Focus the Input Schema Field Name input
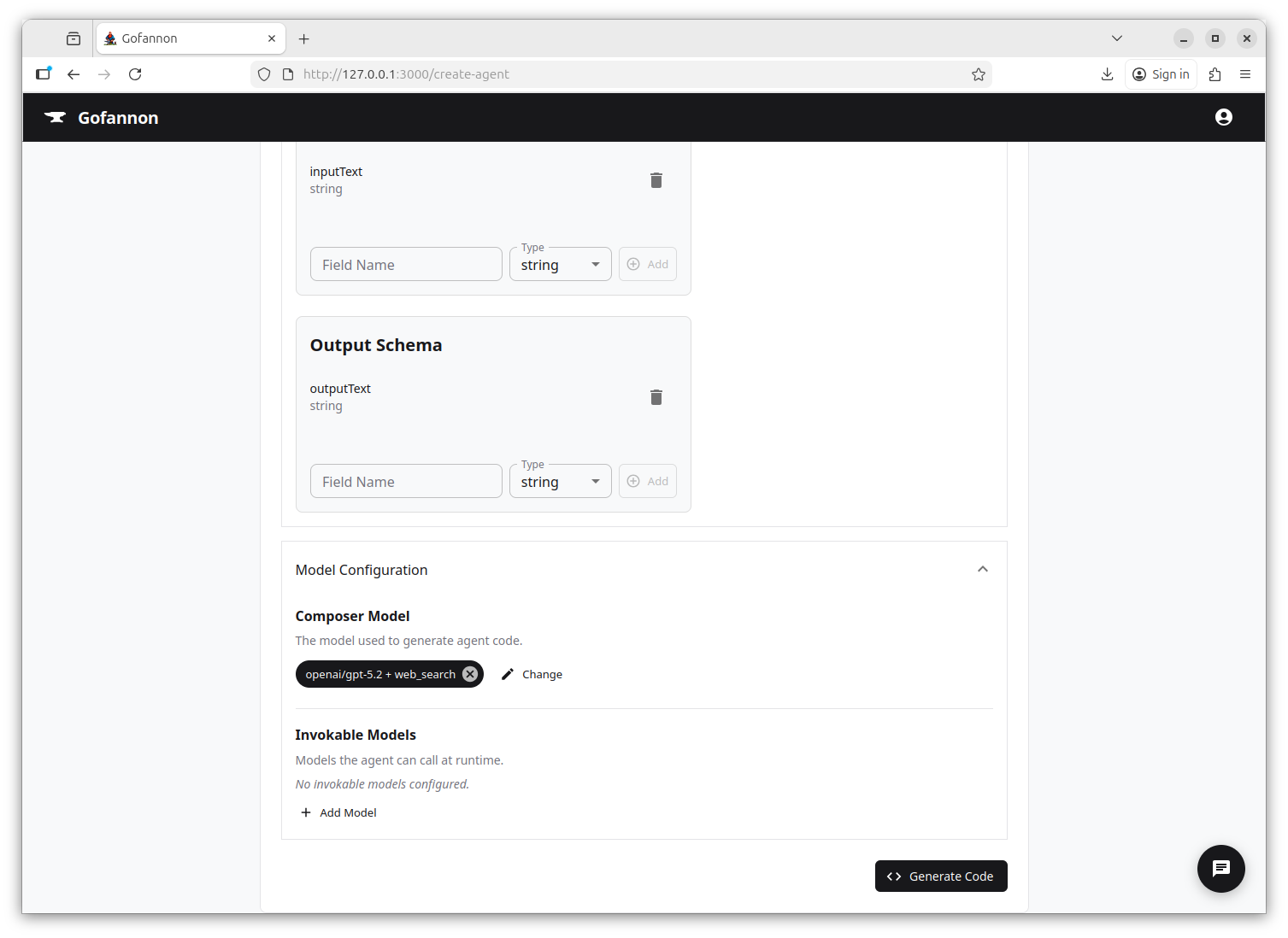This screenshot has height=938, width=1288. click(x=406, y=265)
